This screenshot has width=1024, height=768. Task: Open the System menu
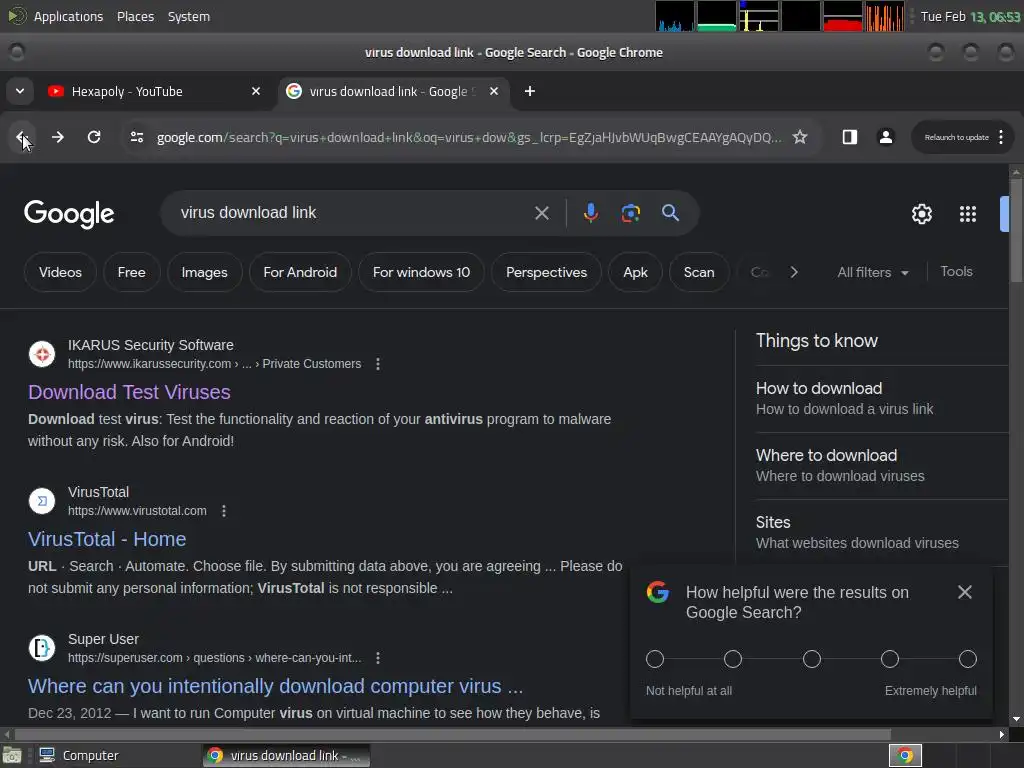(189, 16)
